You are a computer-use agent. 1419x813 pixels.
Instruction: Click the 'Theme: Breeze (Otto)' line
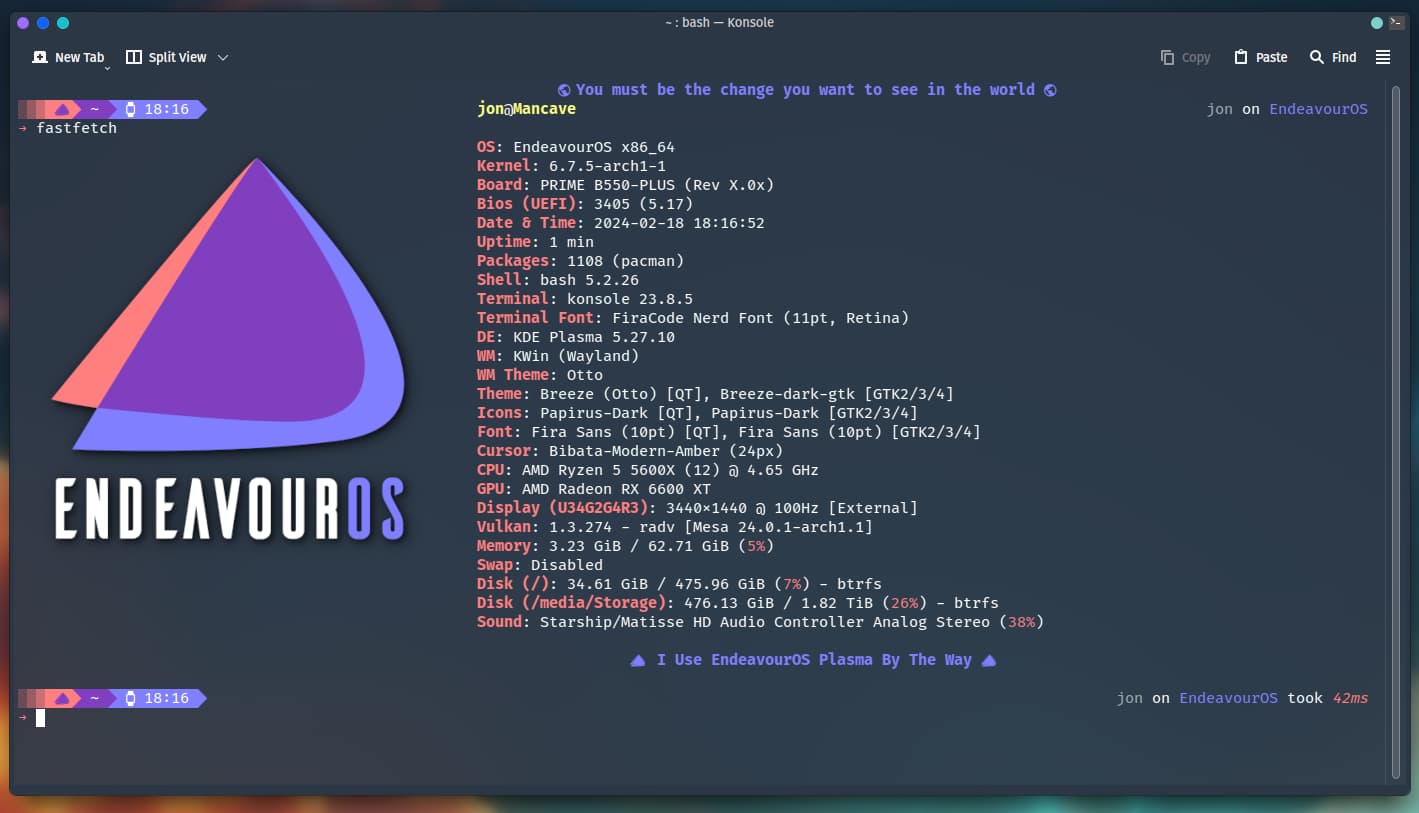[715, 394]
